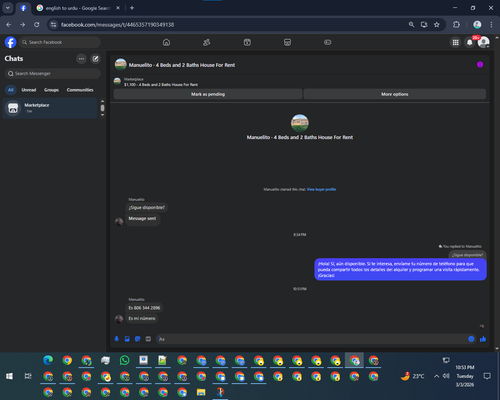Click the blue Spanish reply message bubble
Viewport: 500px width, 400px height.
[x=400, y=269]
